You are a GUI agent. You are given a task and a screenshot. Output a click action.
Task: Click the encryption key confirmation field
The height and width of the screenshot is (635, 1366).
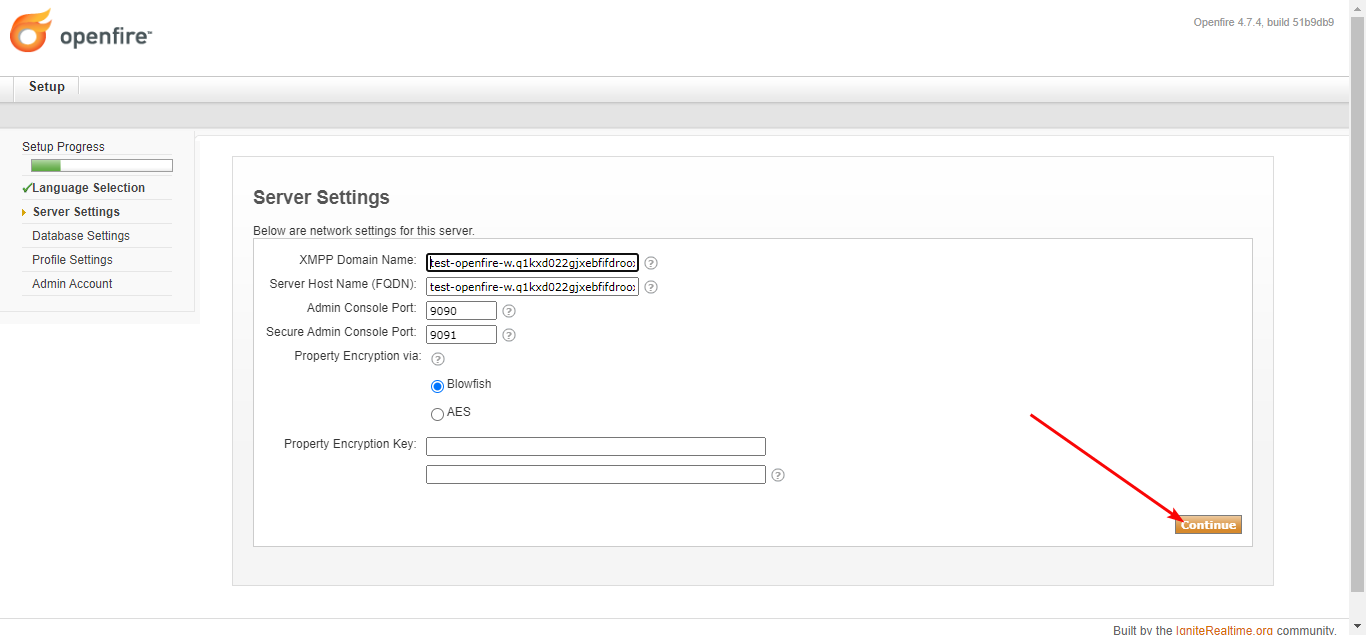[x=596, y=474]
